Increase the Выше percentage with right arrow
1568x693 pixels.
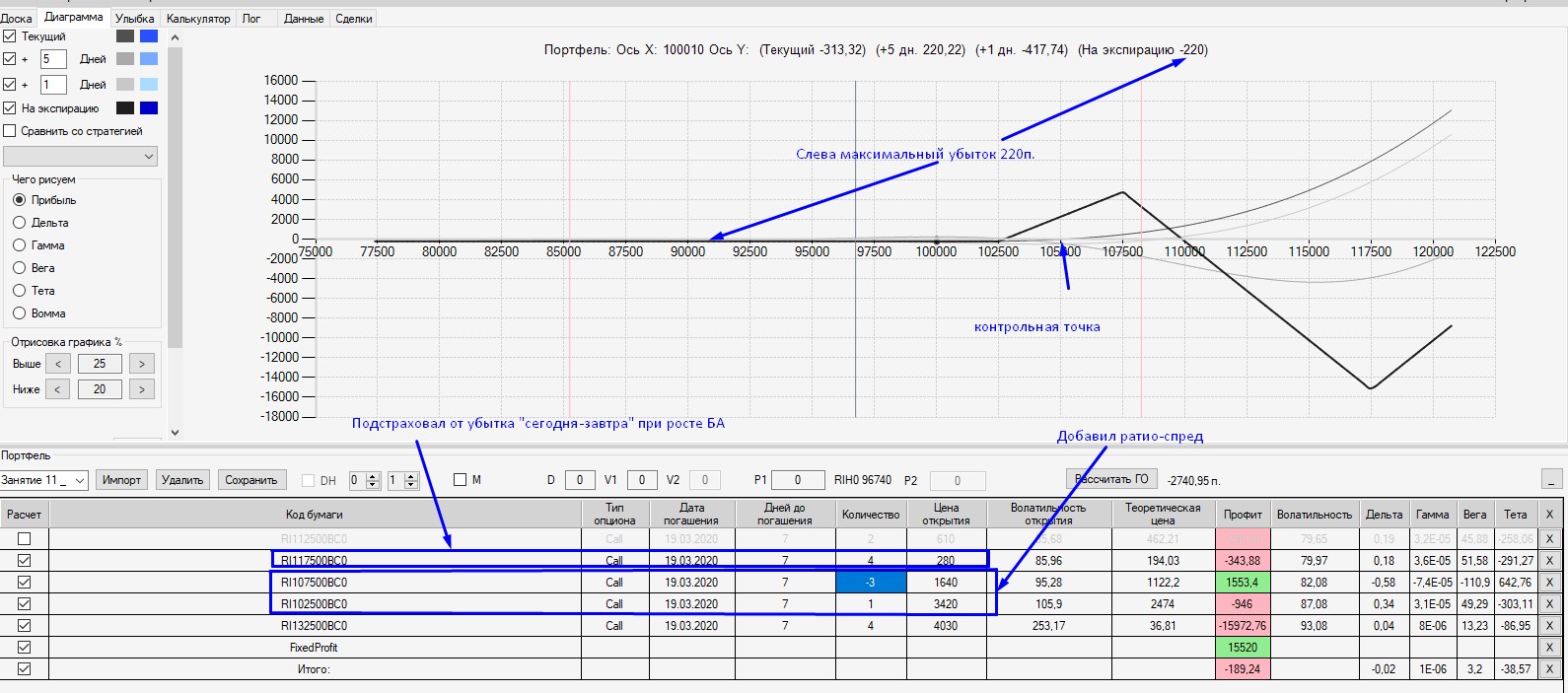tap(142, 364)
